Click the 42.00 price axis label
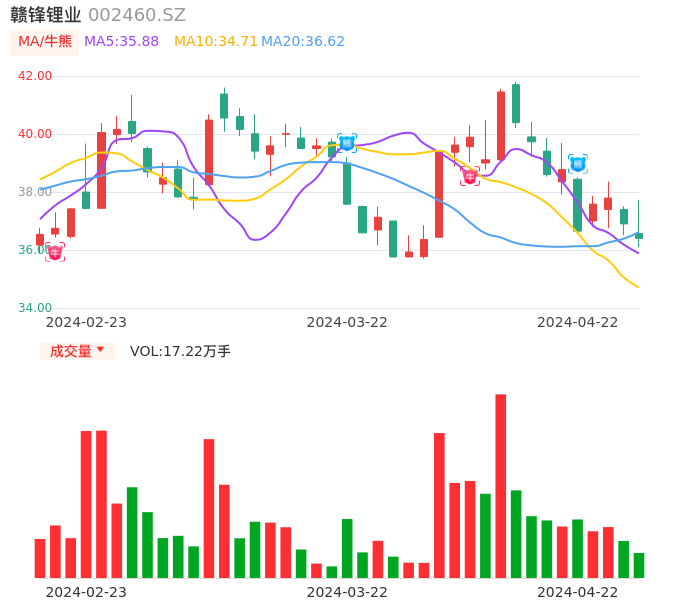686x606 pixels. pyautogui.click(x=35, y=76)
